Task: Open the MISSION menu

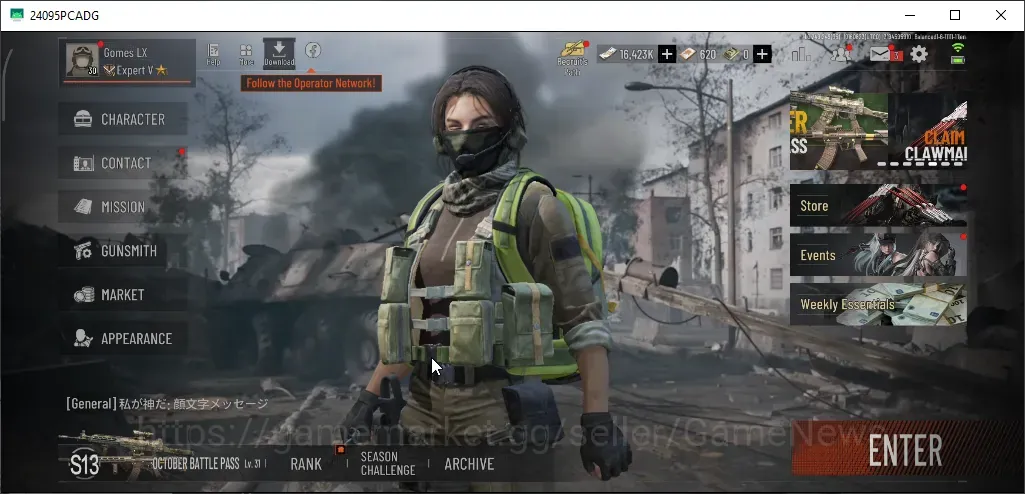Action: 123,206
